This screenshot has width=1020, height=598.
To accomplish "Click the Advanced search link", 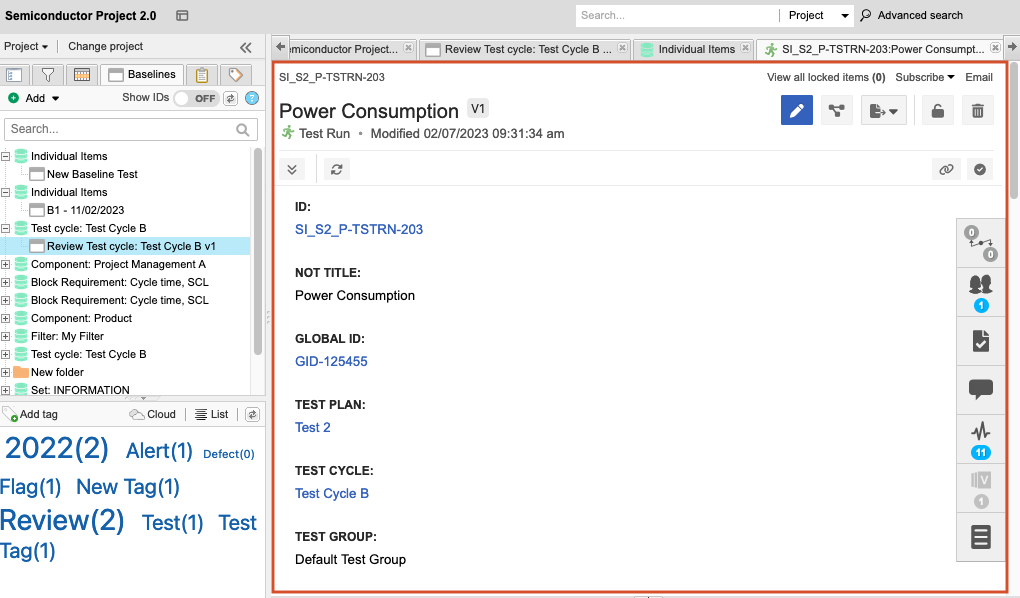I will (919, 15).
